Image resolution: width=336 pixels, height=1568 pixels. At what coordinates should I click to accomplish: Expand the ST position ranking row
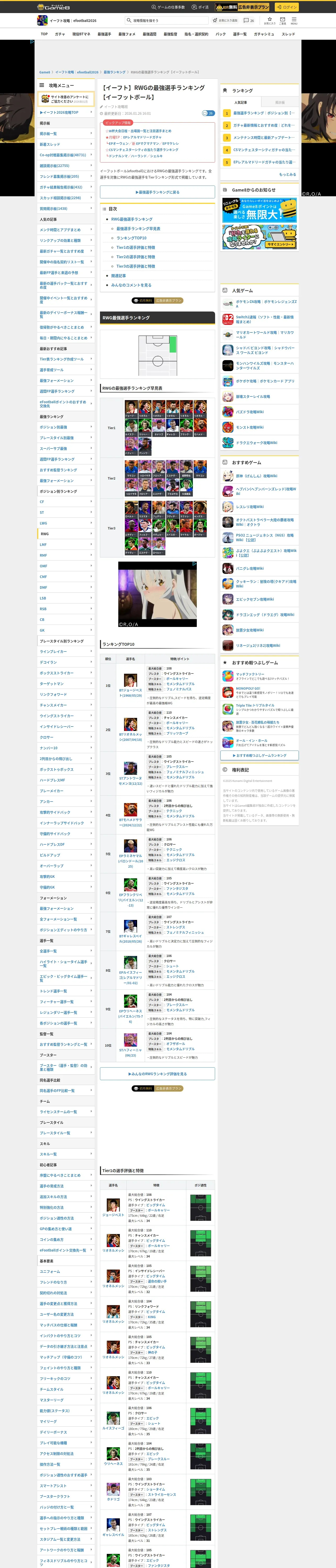click(x=66, y=512)
